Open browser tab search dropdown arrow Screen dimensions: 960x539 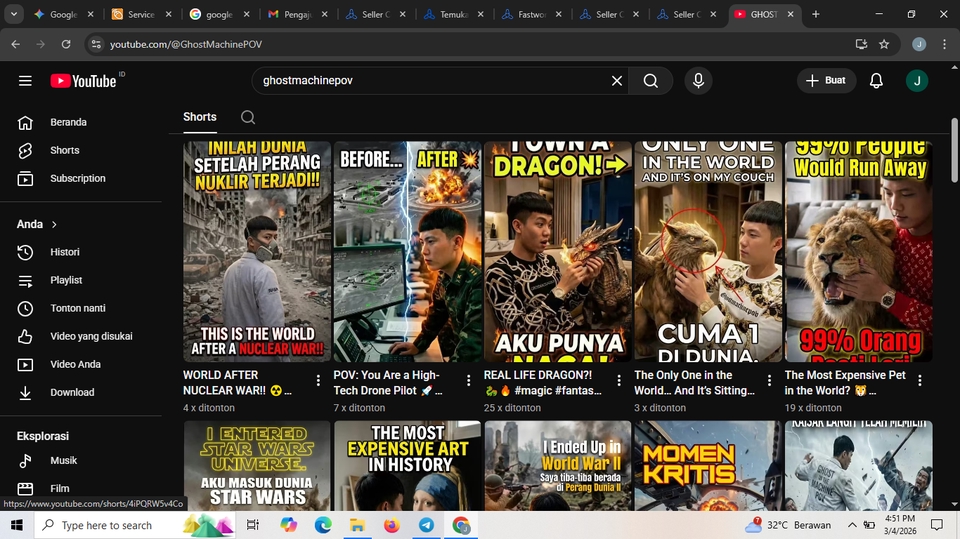pos(14,15)
